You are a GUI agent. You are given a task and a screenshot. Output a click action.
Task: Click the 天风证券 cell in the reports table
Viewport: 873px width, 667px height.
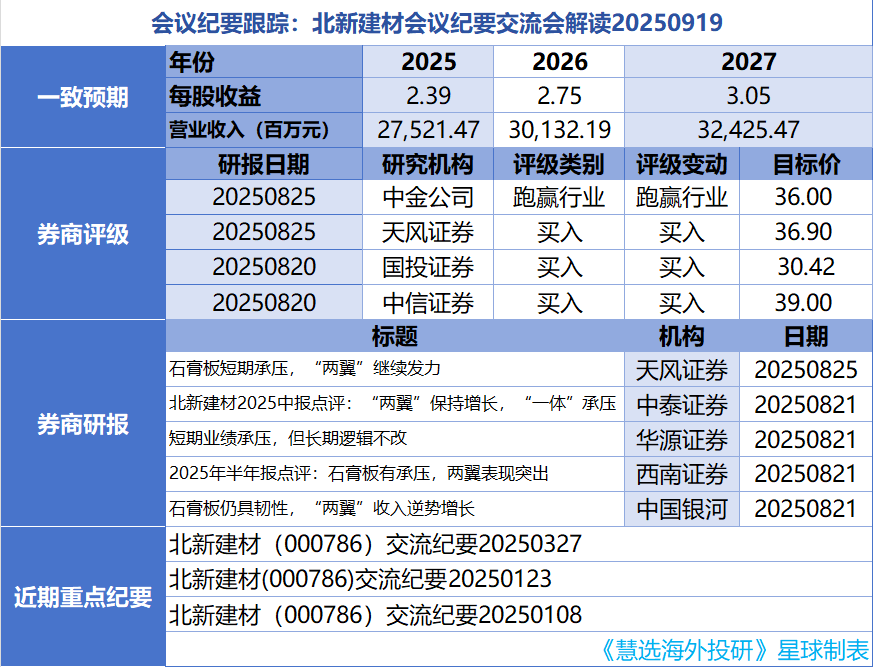tap(682, 369)
